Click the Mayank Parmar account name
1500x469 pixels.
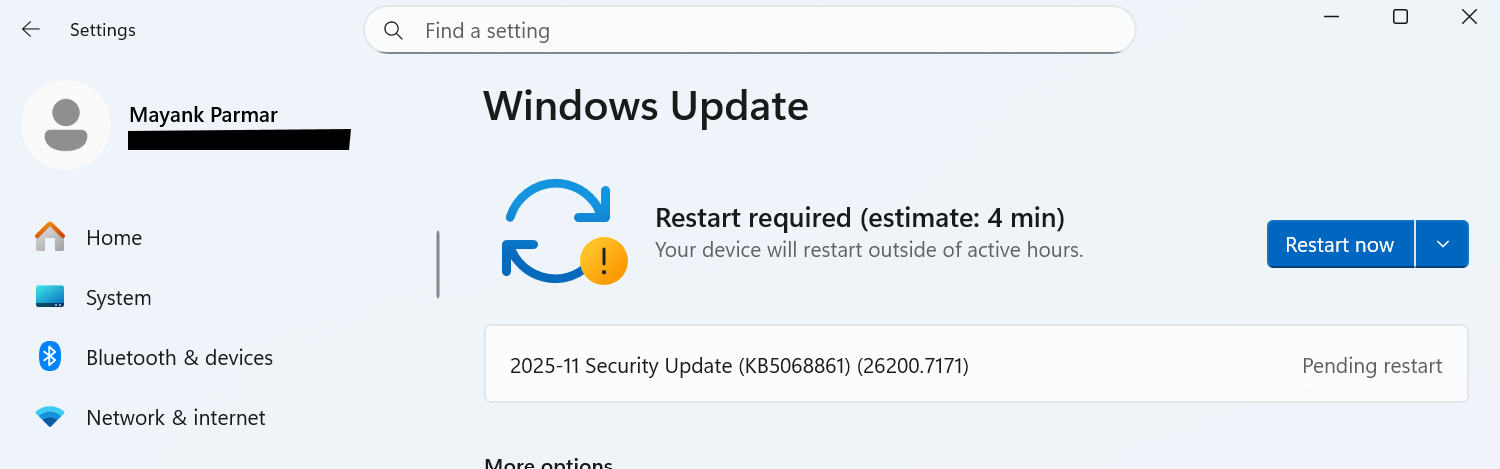click(x=203, y=115)
